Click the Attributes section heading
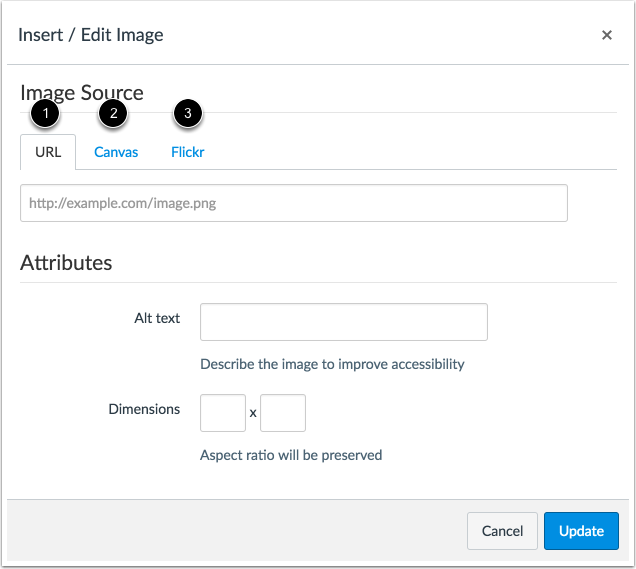This screenshot has width=636, height=569. click(x=66, y=262)
